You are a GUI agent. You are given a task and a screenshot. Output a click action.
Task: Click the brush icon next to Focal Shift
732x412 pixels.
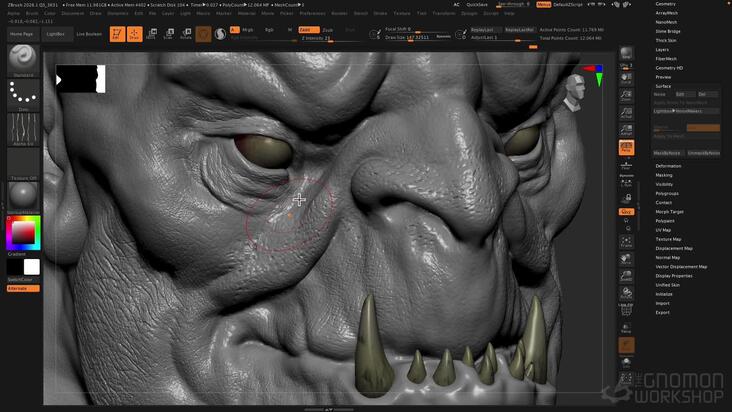tap(375, 34)
